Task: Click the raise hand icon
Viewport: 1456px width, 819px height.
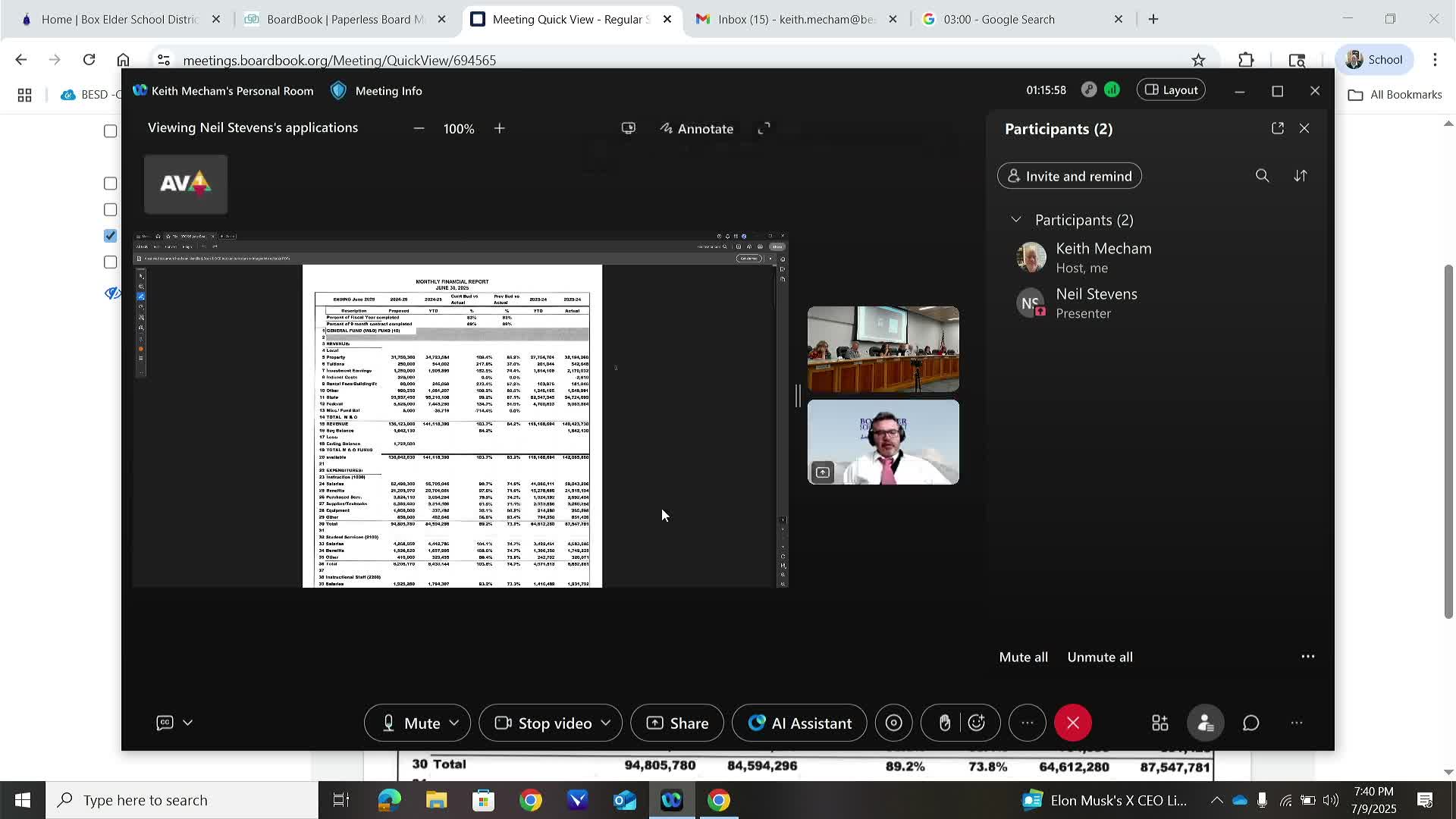Action: click(944, 723)
